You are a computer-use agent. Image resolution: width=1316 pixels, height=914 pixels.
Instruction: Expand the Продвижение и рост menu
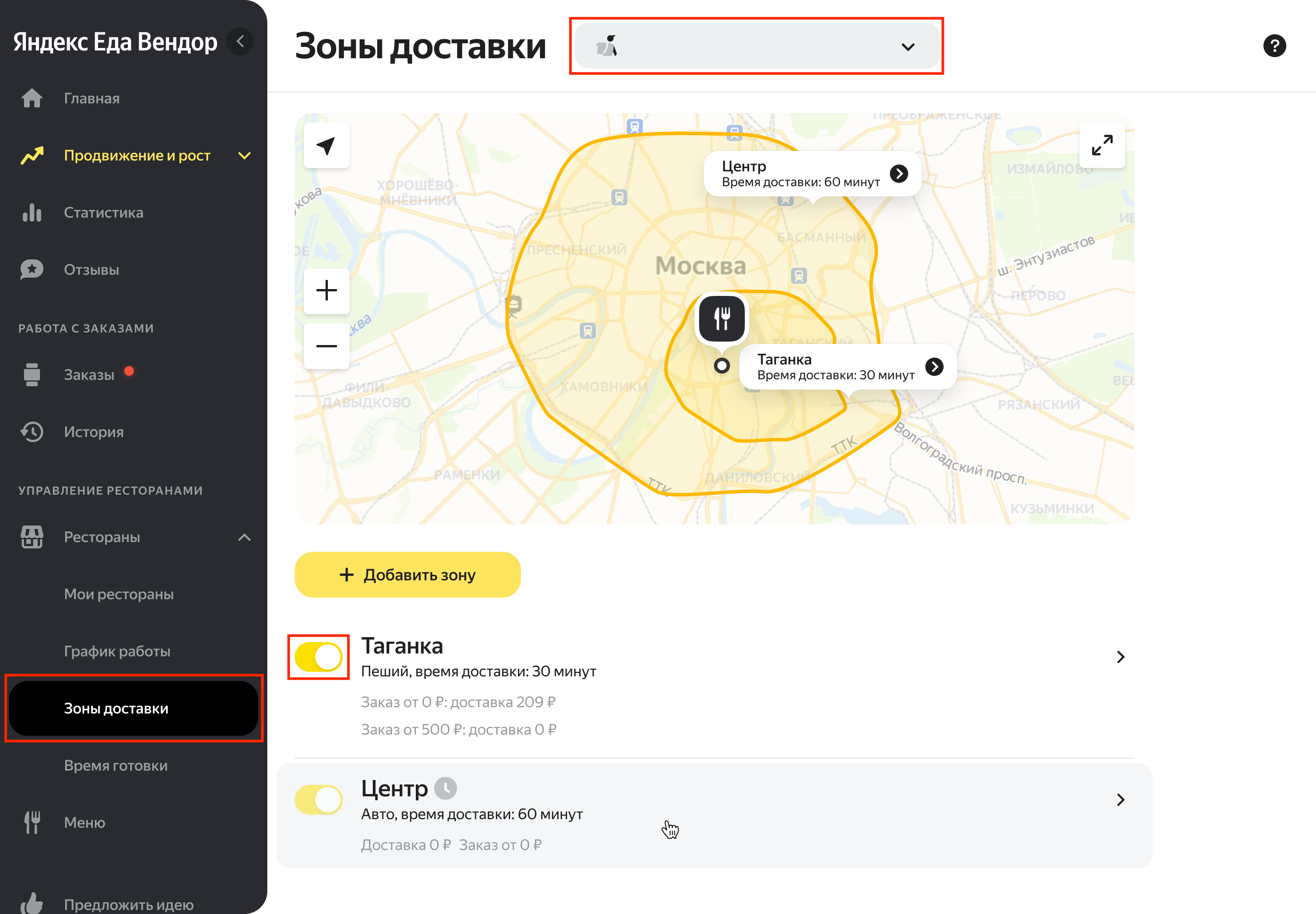coord(244,156)
